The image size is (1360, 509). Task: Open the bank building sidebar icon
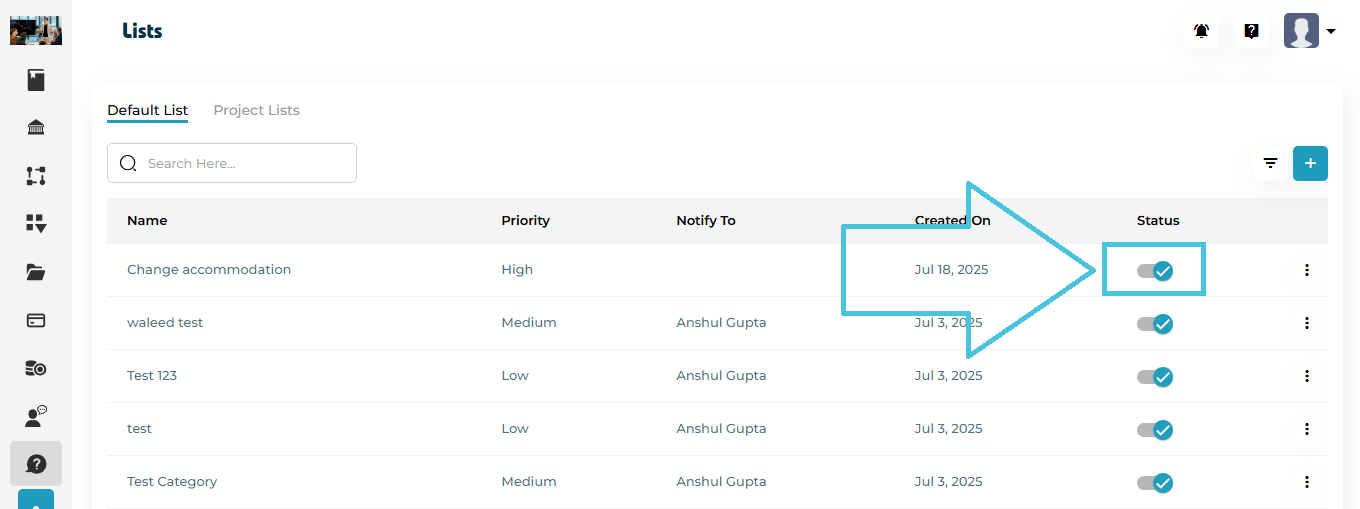pyautogui.click(x=36, y=128)
